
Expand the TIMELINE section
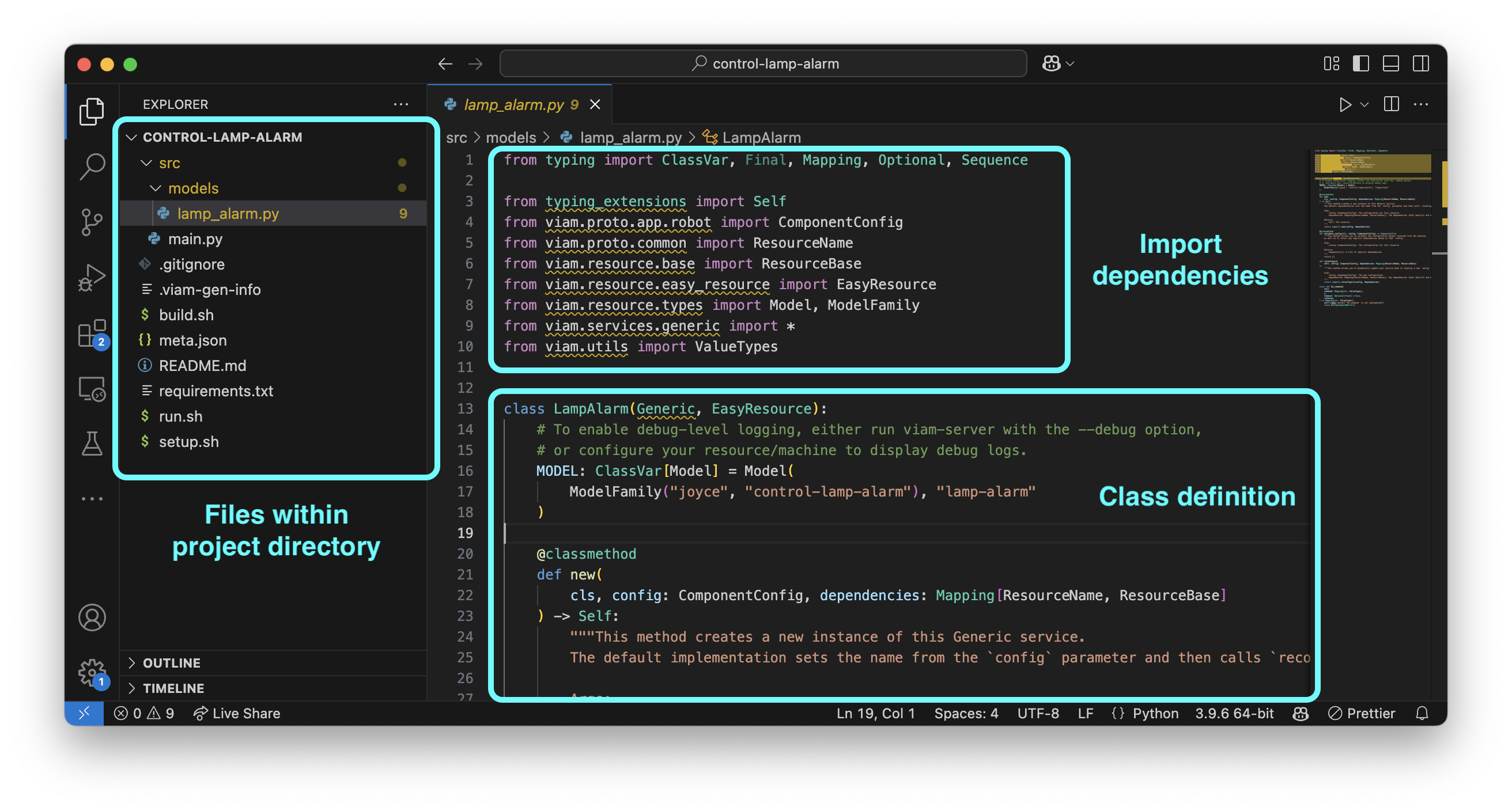[273, 688]
